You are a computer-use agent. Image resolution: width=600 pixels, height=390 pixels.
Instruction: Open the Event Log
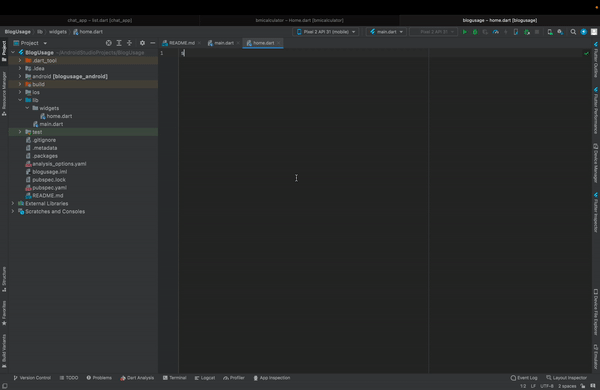pos(524,378)
